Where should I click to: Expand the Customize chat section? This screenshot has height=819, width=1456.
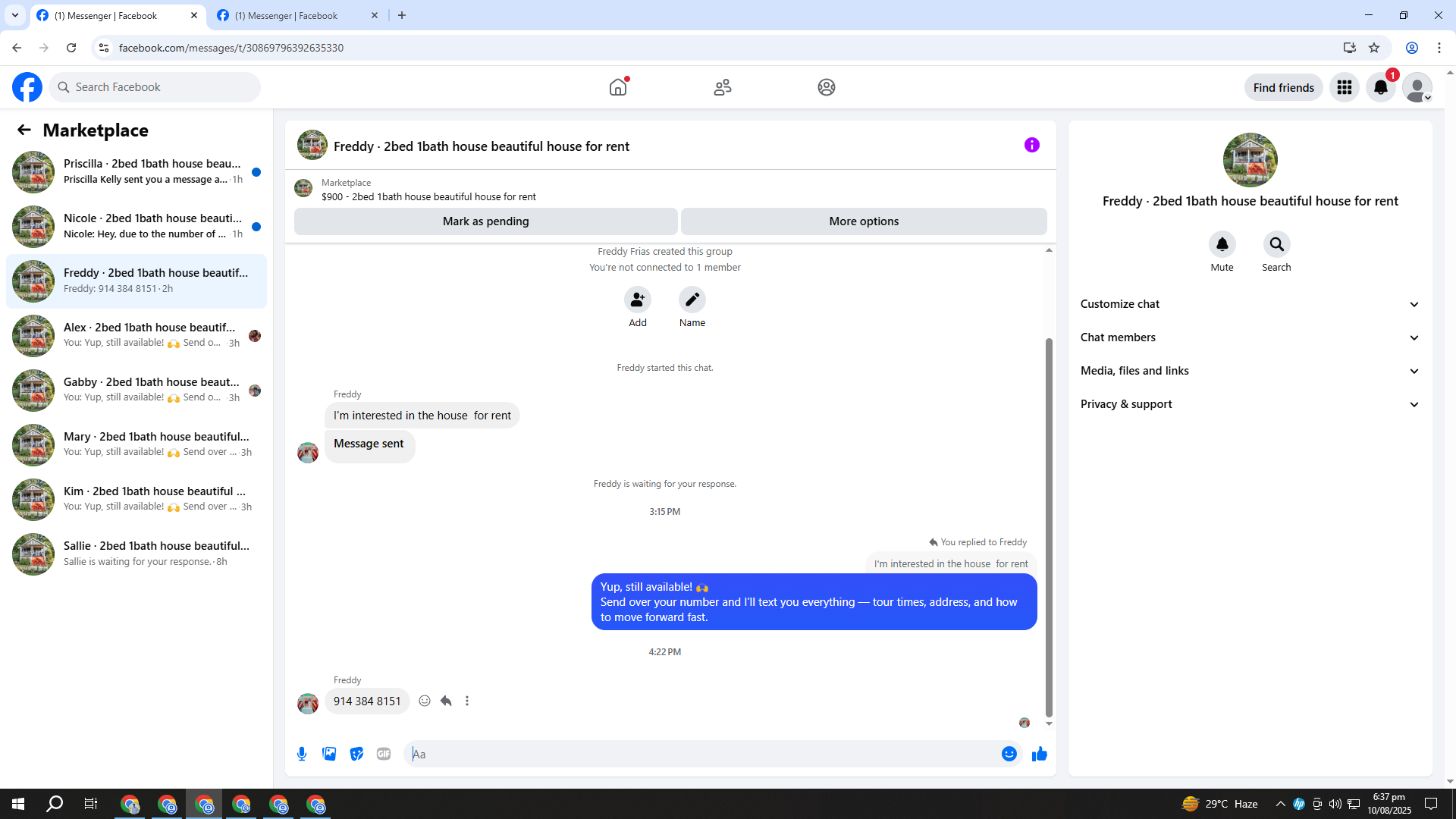point(1249,304)
